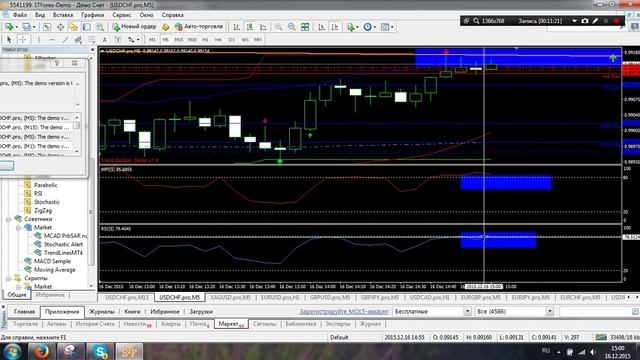Switch to XAGUSD.pro,M5 chart tab
640x360 pixels.
click(x=230, y=298)
